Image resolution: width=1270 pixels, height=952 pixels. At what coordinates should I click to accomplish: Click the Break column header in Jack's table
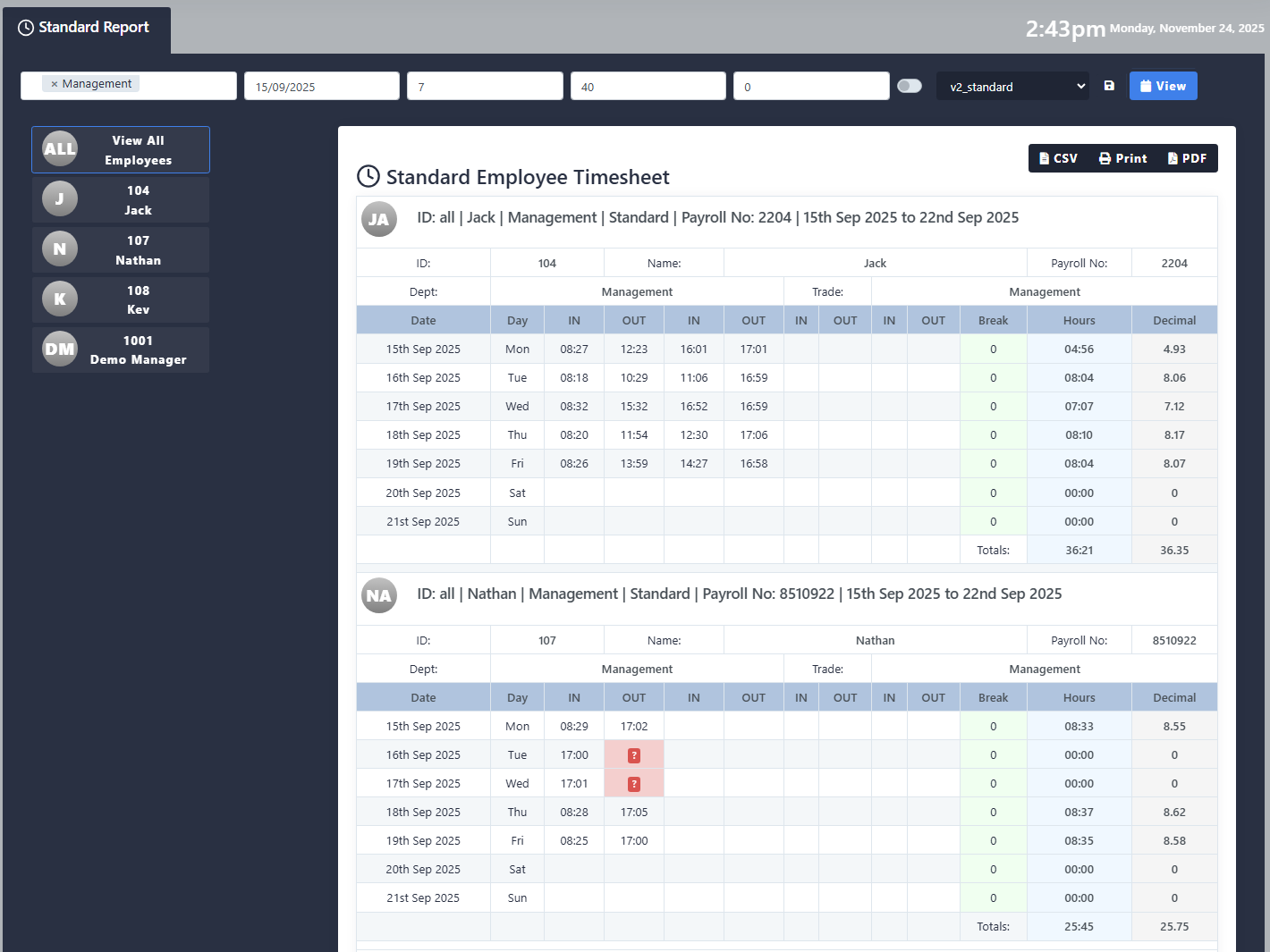click(993, 320)
